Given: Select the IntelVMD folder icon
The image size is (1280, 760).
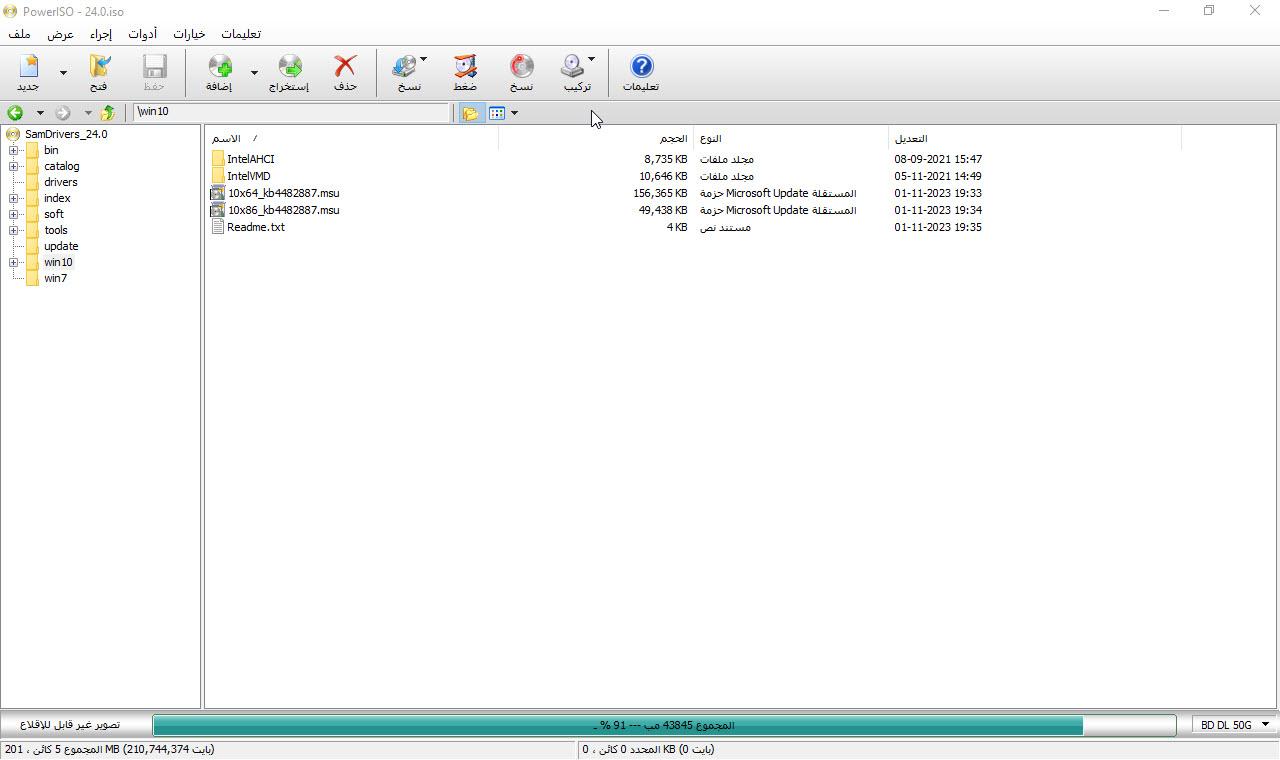Looking at the screenshot, I should click(218, 176).
